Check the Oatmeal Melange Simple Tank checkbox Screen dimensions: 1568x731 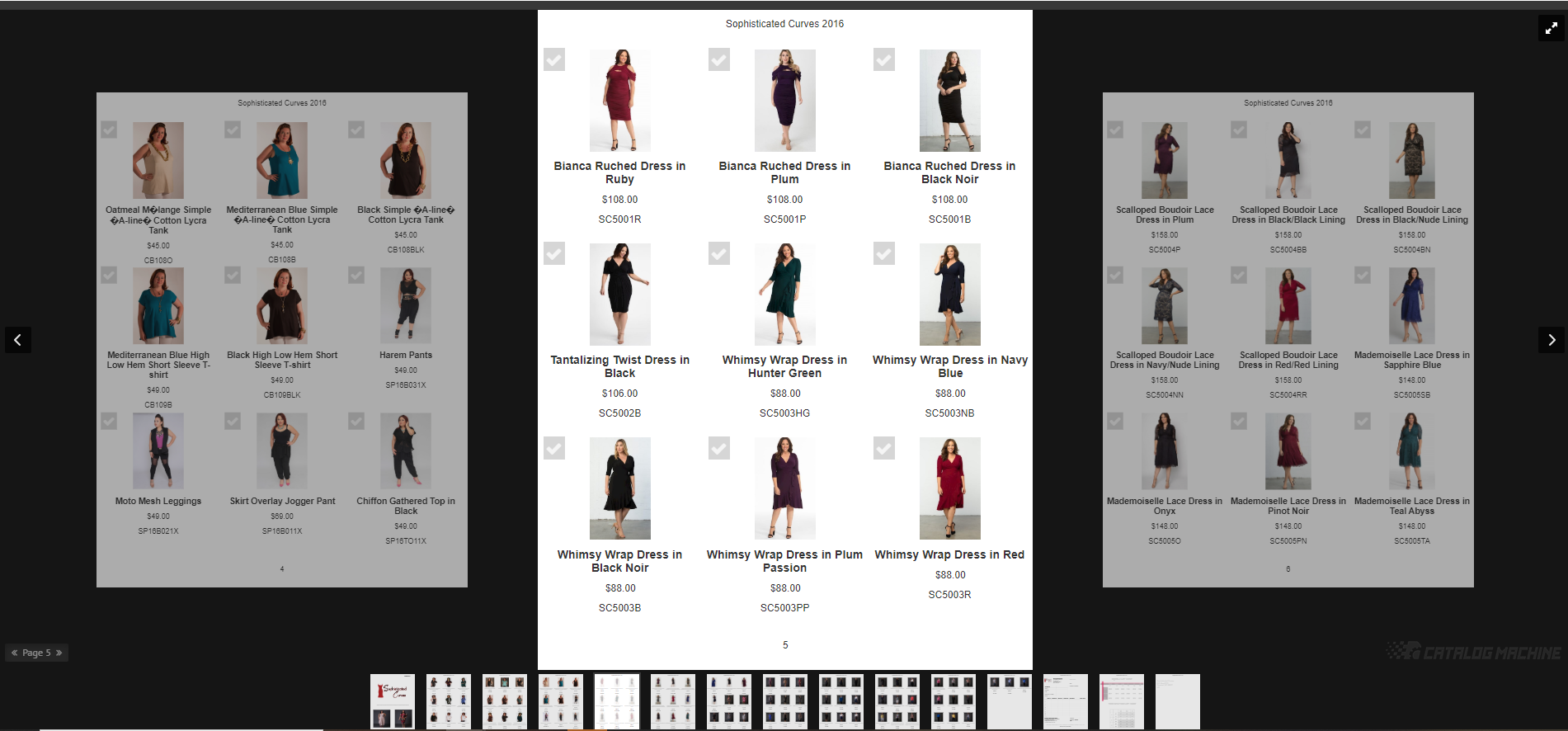pyautogui.click(x=109, y=130)
